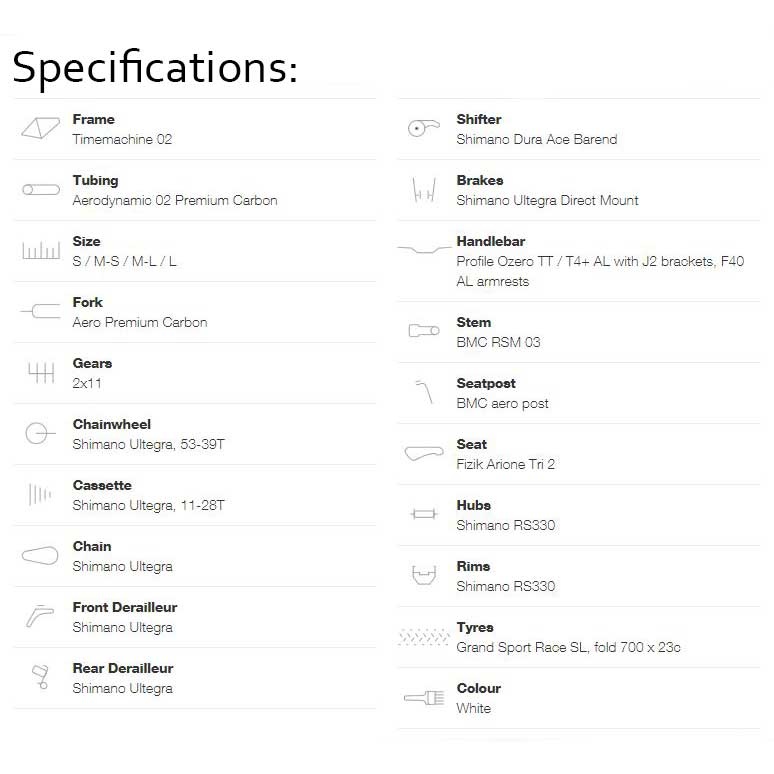Click the Shimano Dura Ace Barend value
774x774 pixels.
pyautogui.click(x=537, y=139)
